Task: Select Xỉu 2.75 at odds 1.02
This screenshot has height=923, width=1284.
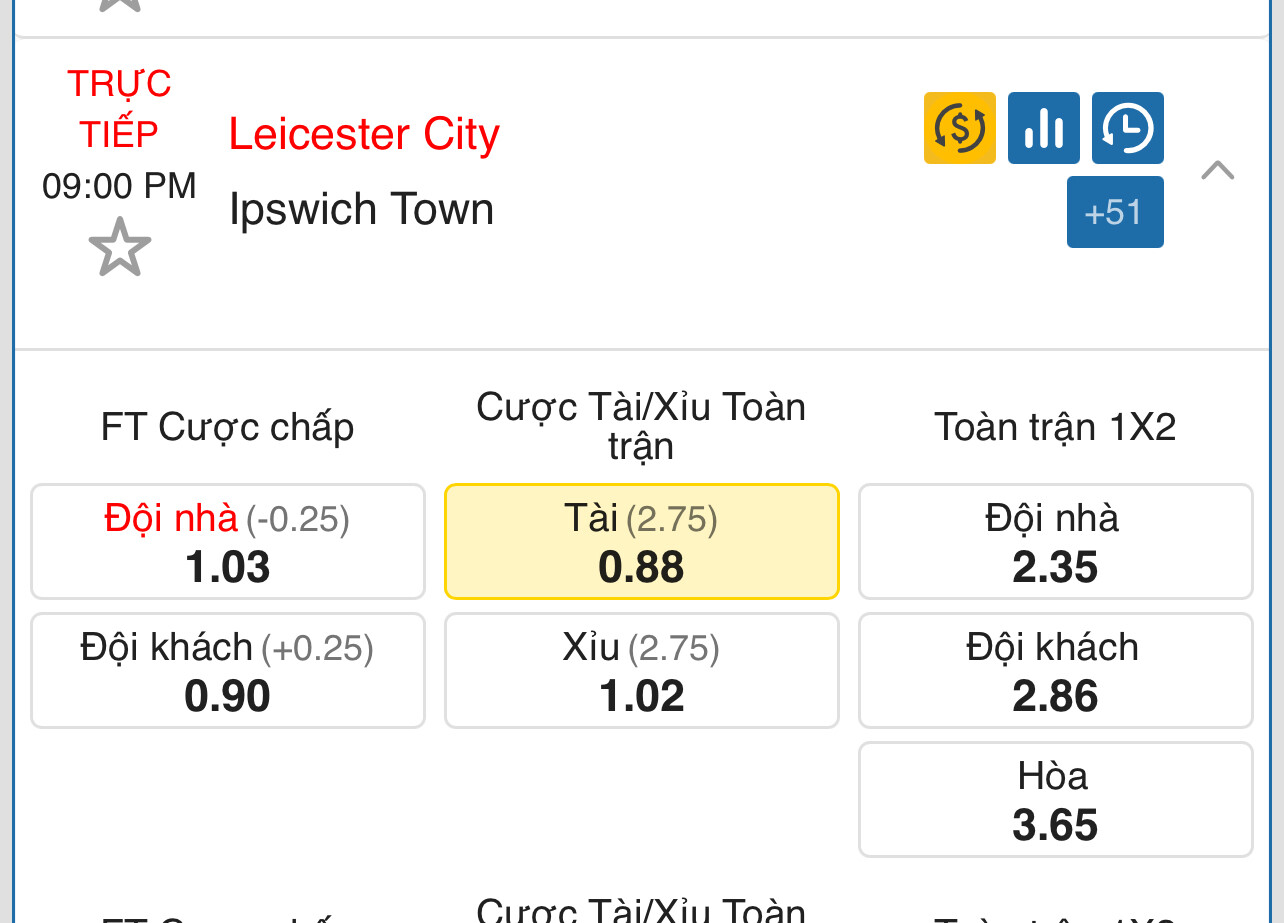Action: [642, 671]
